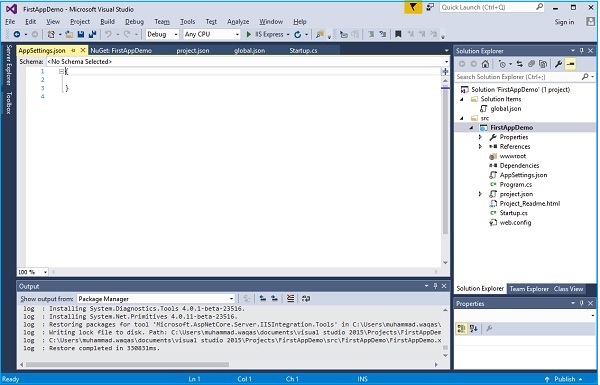Switch to the Startup.cs tab

pyautogui.click(x=303, y=51)
